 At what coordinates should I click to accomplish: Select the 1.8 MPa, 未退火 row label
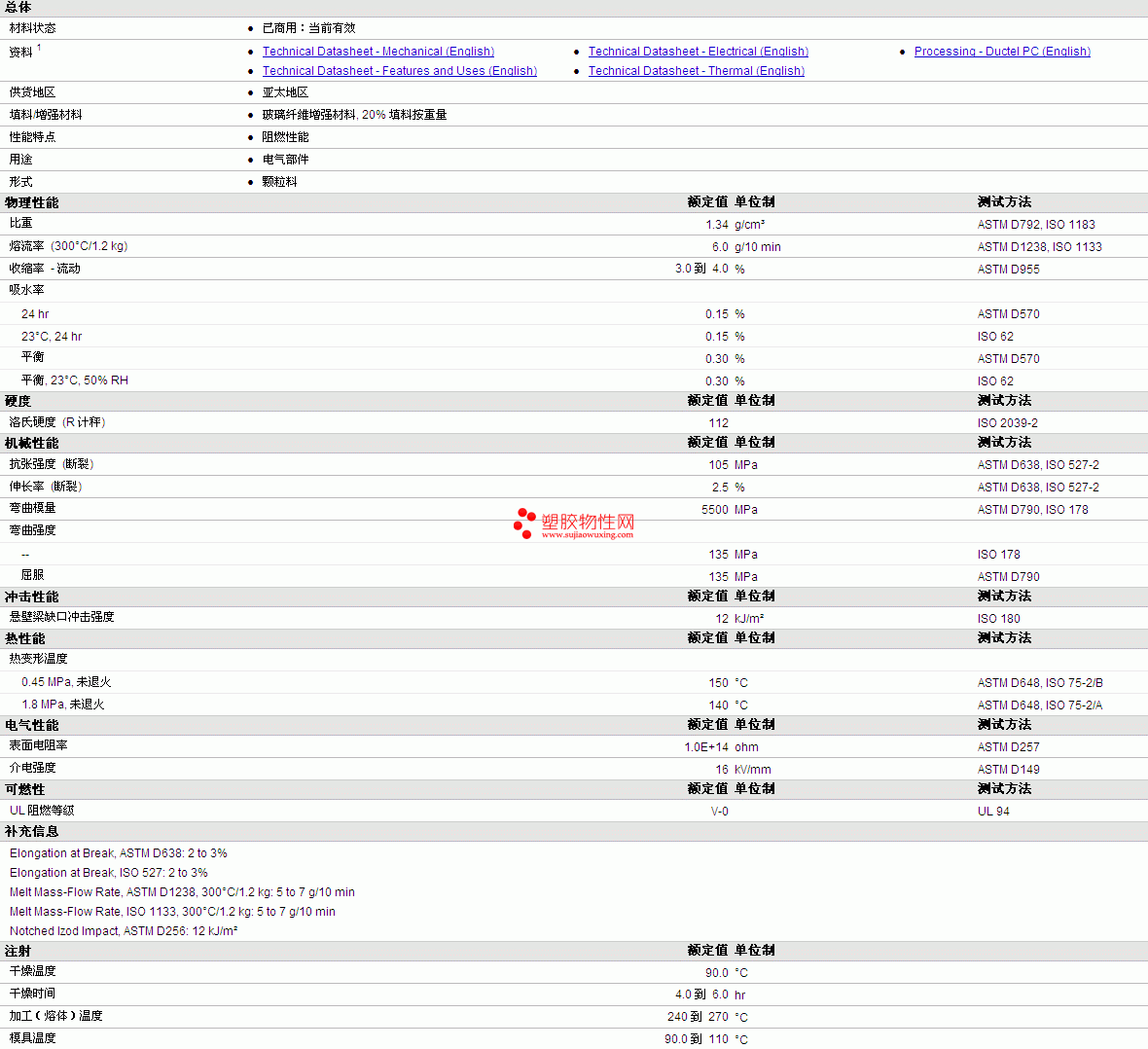[x=62, y=705]
